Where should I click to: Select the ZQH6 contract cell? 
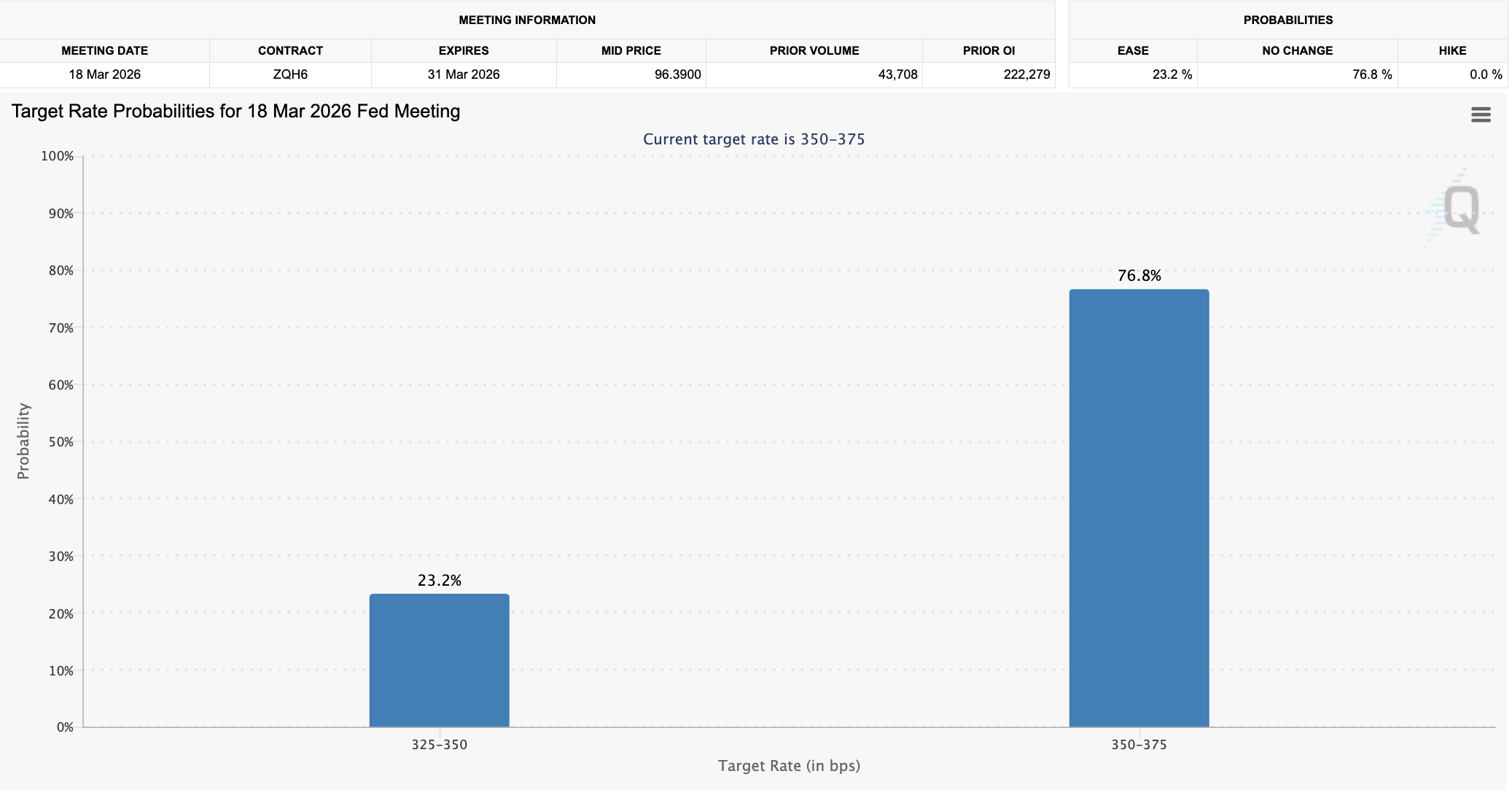[289, 74]
